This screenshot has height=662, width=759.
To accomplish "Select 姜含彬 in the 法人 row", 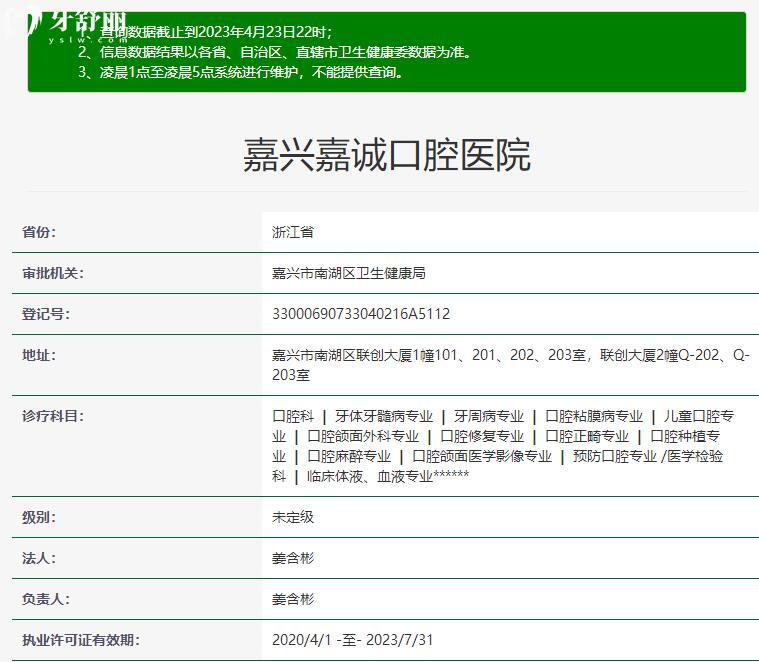I will coord(293,558).
